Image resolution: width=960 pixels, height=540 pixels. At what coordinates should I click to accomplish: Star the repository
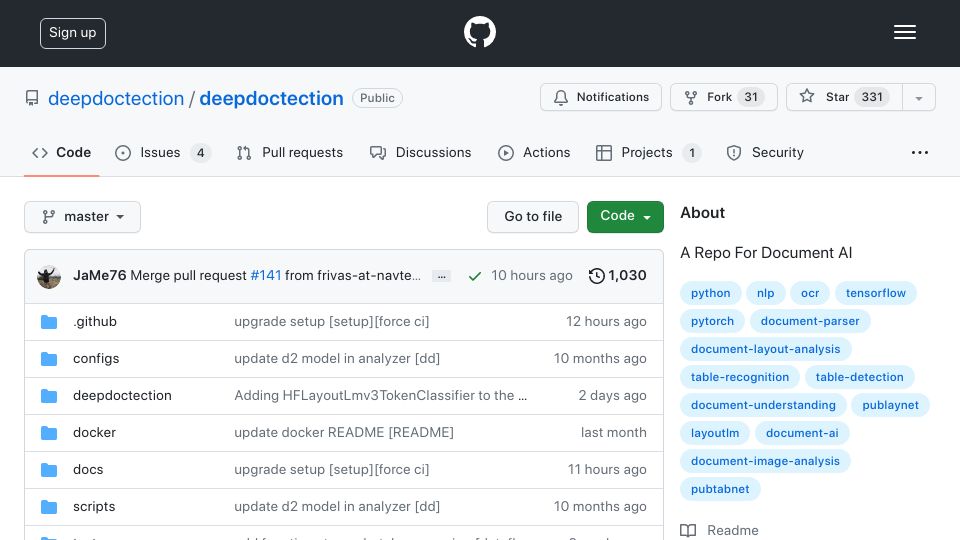(x=844, y=97)
